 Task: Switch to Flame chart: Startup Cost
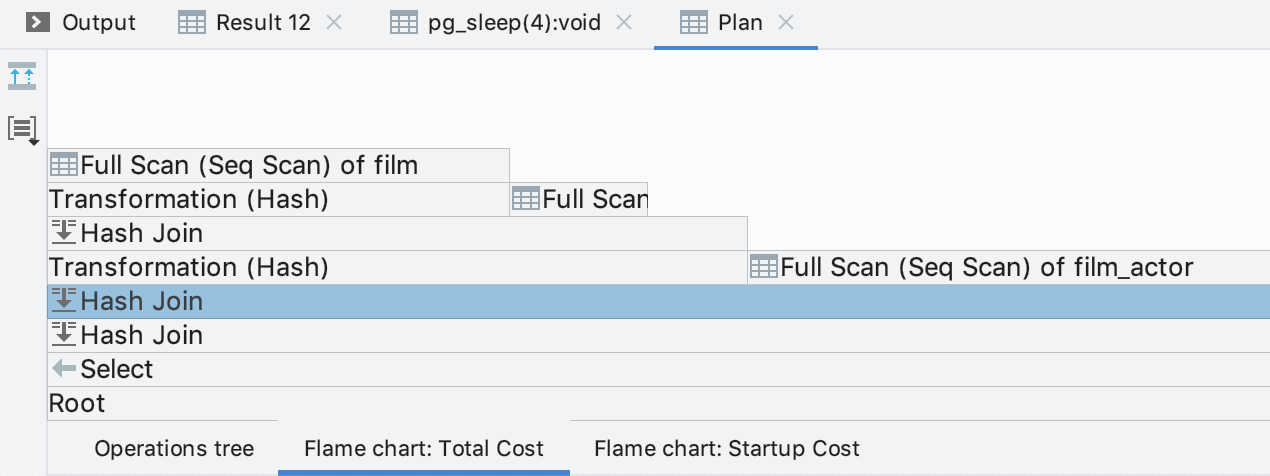point(726,449)
